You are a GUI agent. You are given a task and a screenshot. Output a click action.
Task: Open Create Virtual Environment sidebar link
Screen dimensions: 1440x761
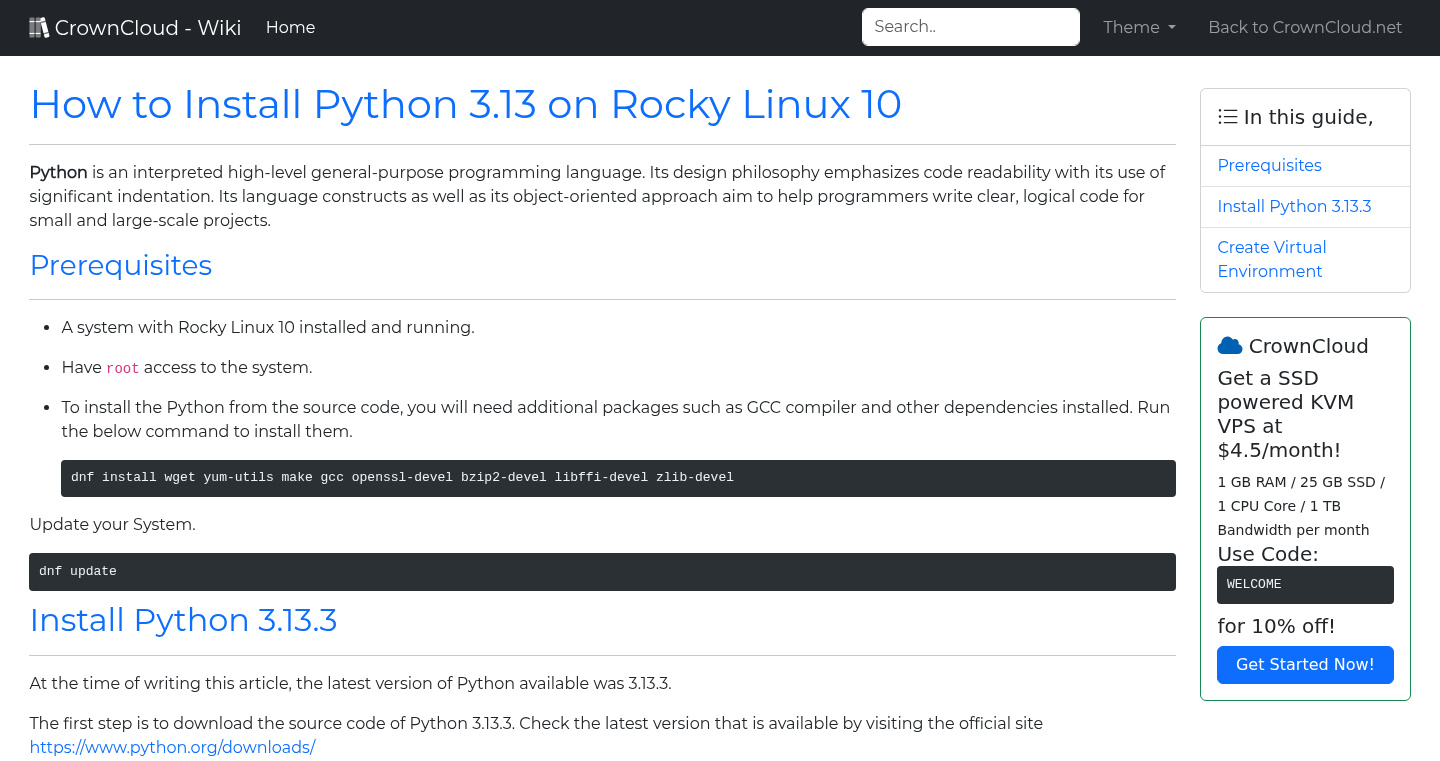pyautogui.click(x=1271, y=259)
